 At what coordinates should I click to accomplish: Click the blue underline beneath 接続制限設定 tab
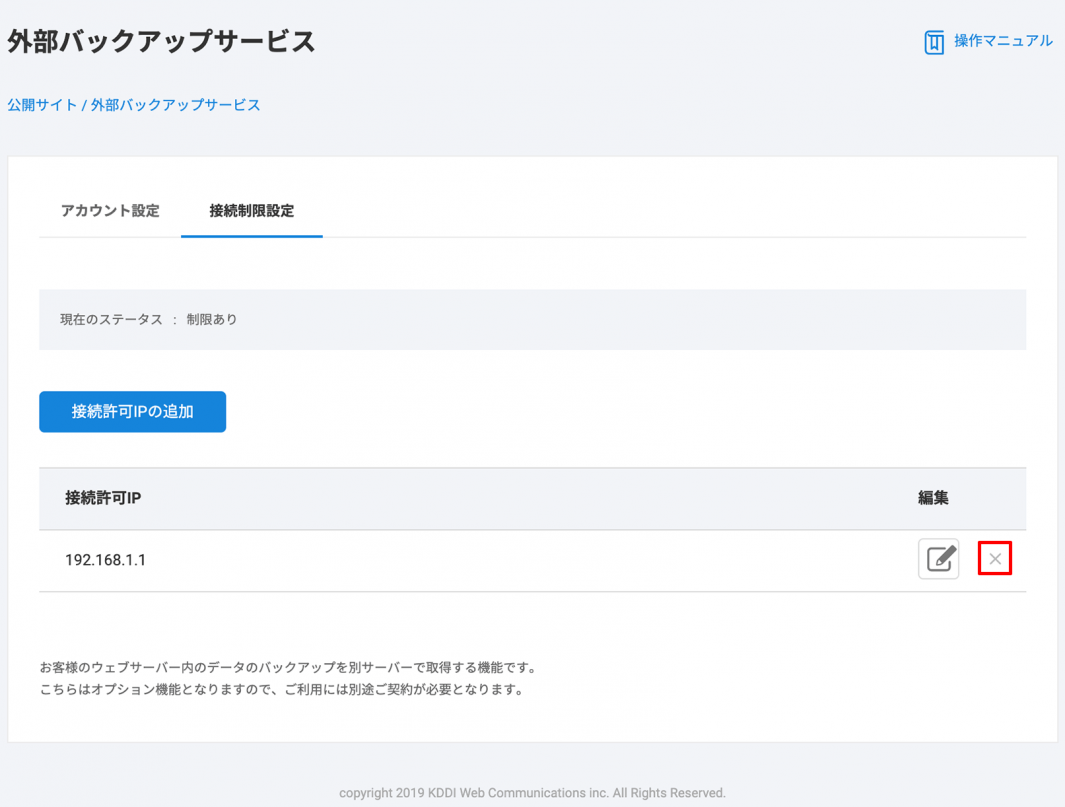coord(251,236)
